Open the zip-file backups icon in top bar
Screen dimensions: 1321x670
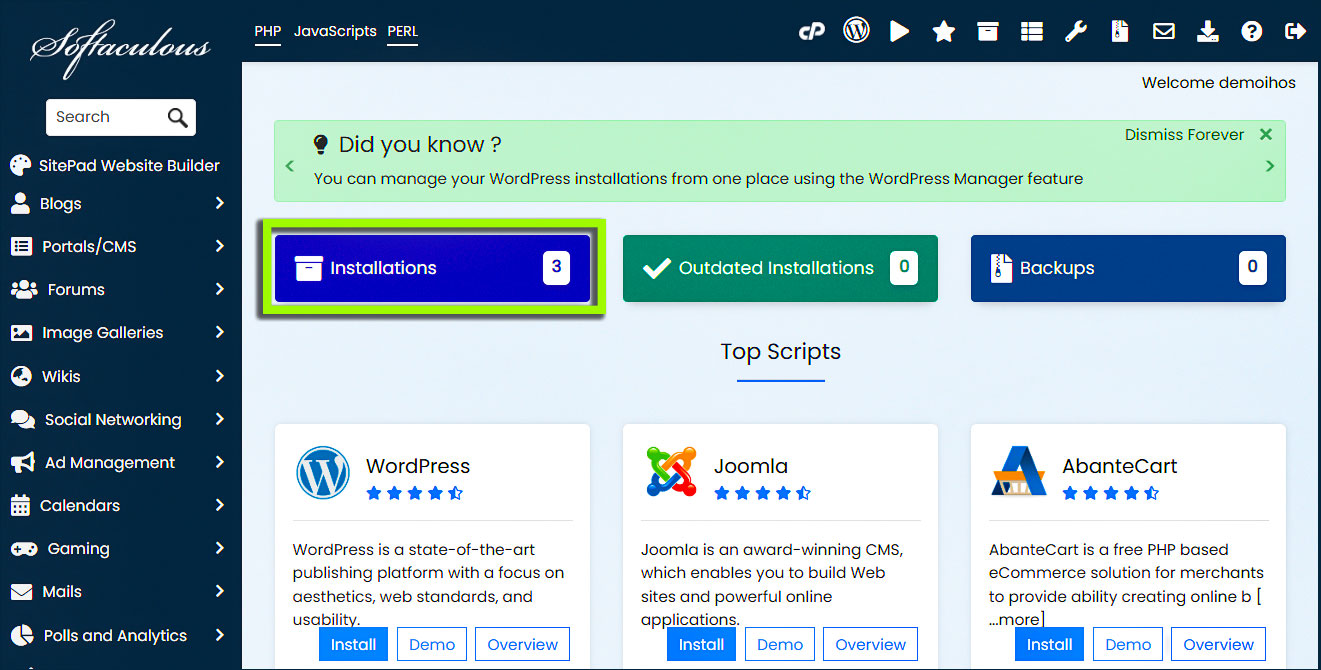pyautogui.click(x=1120, y=32)
